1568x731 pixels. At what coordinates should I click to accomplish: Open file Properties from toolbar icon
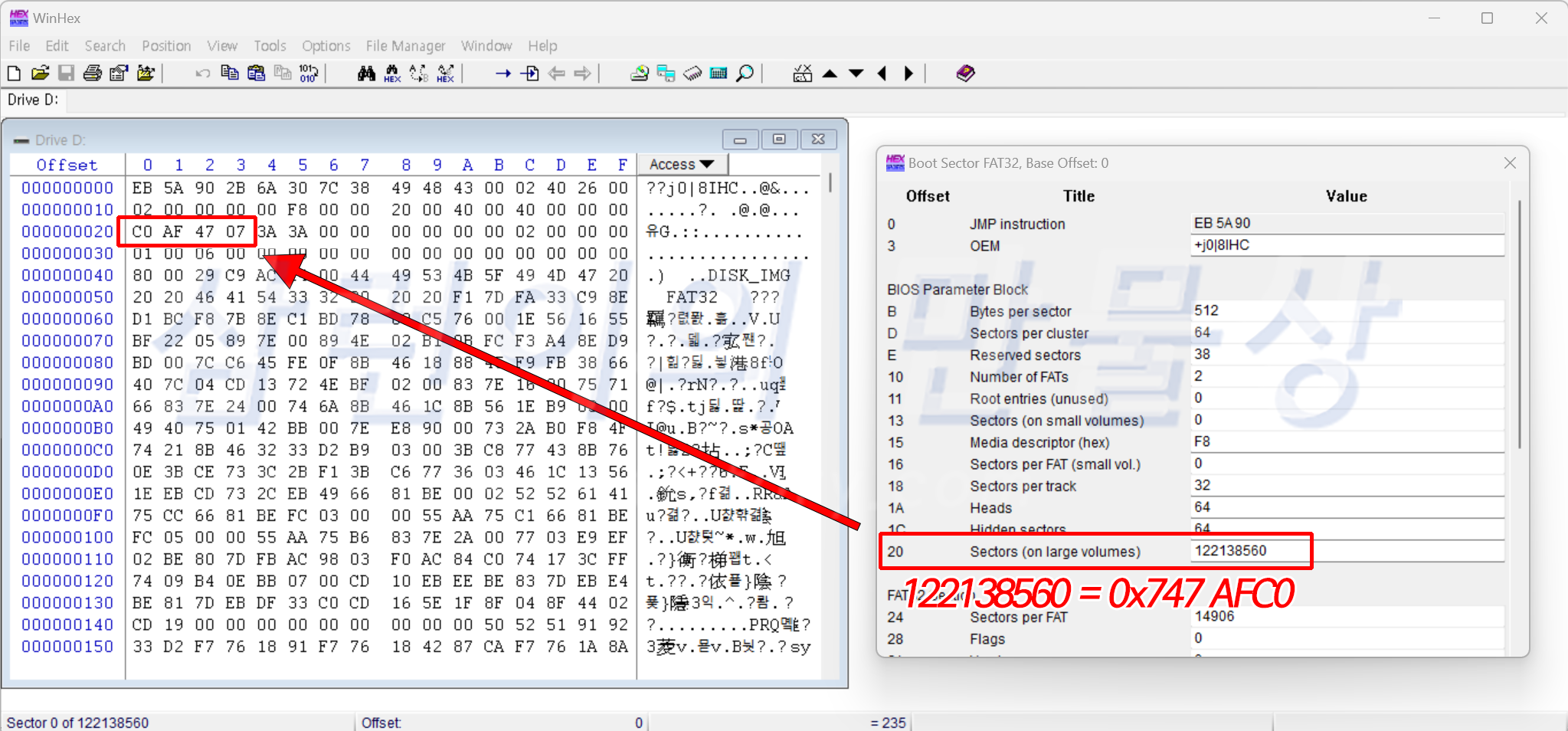119,74
